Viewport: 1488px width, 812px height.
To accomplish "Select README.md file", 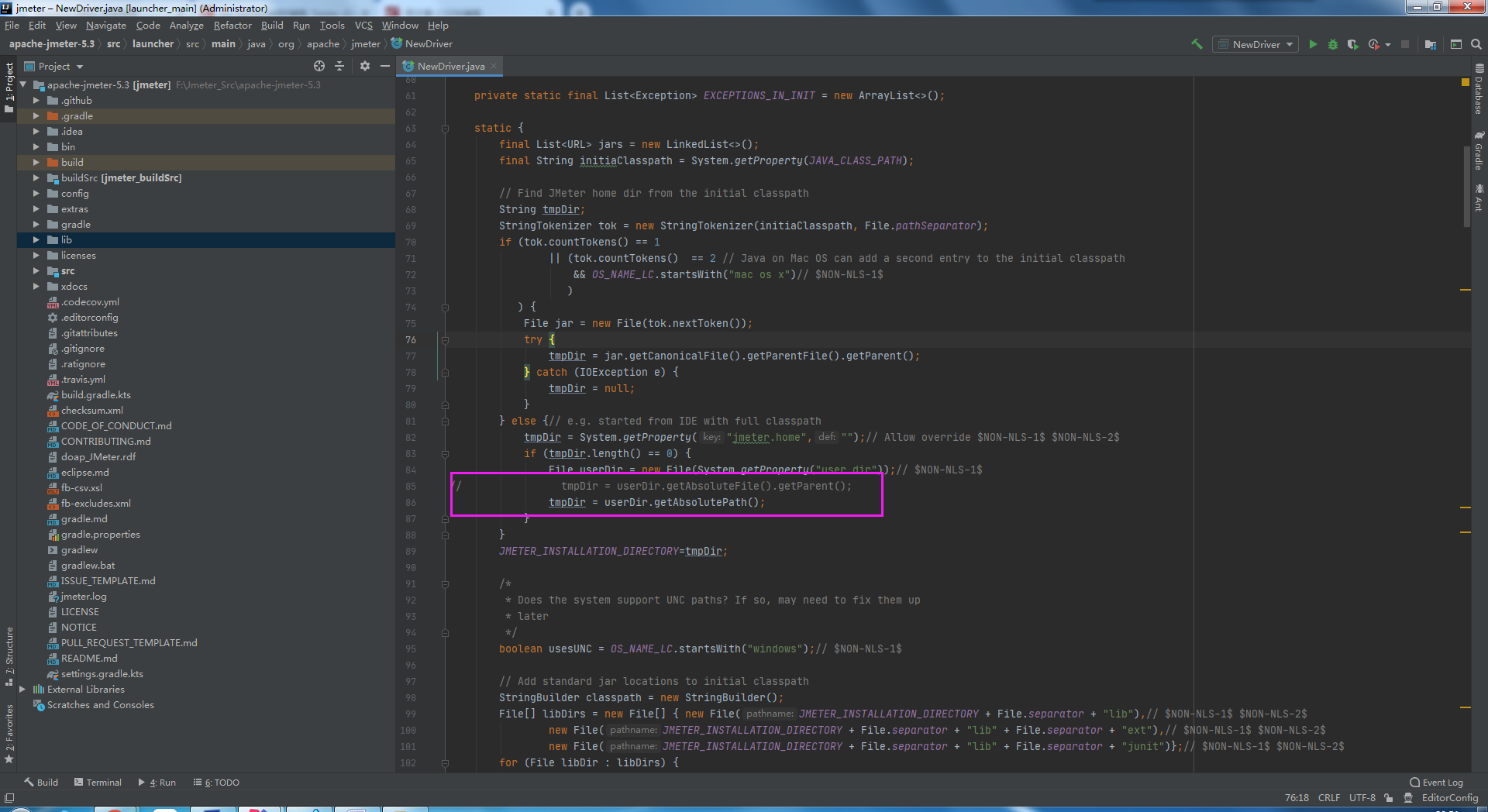I will pos(88,659).
